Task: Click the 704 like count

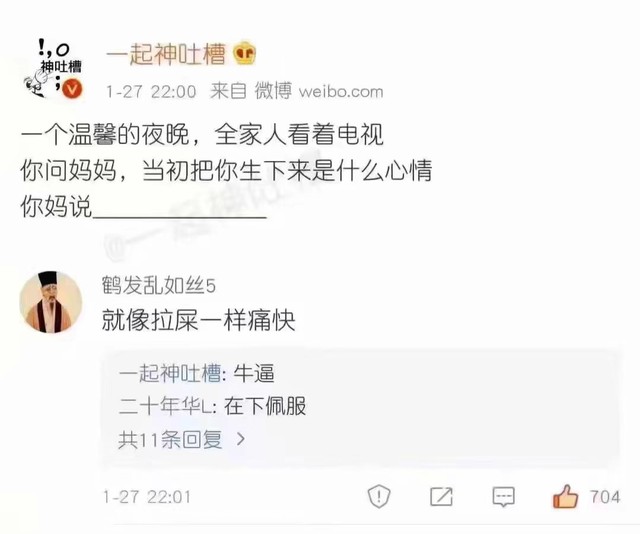Action: pyautogui.click(x=605, y=497)
